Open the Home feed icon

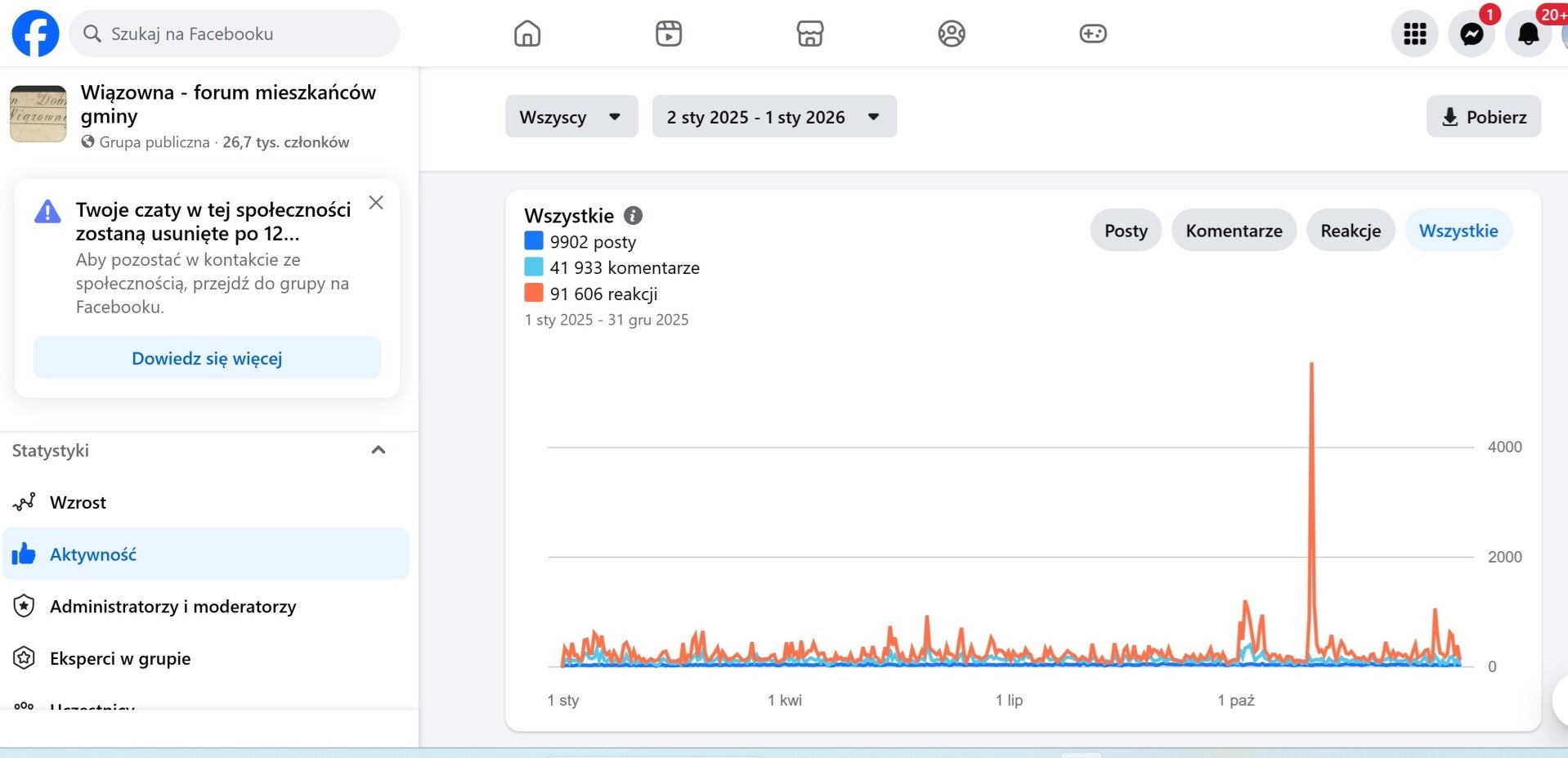(527, 34)
